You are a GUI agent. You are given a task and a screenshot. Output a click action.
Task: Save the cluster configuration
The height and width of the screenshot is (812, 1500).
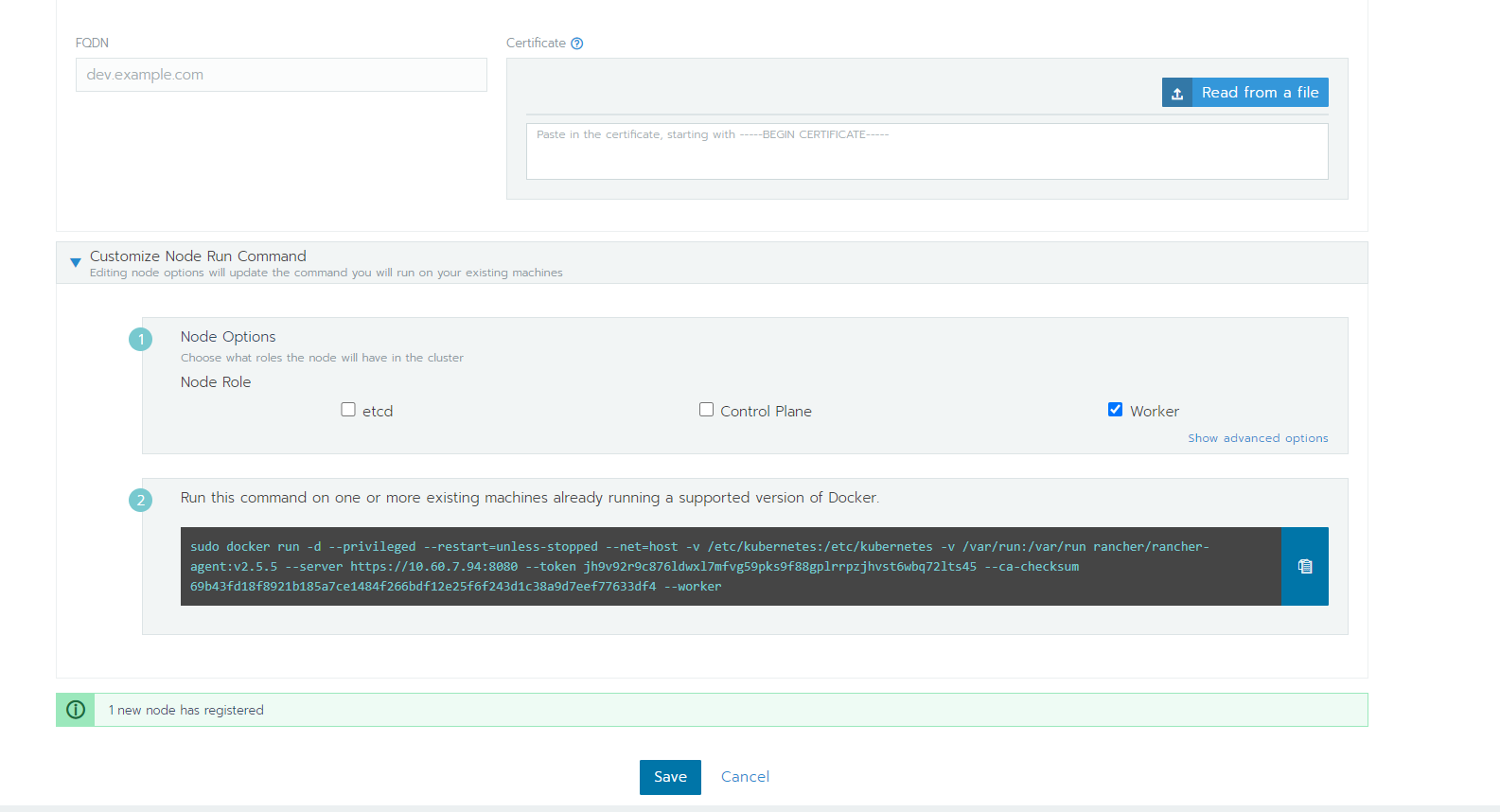(x=670, y=777)
